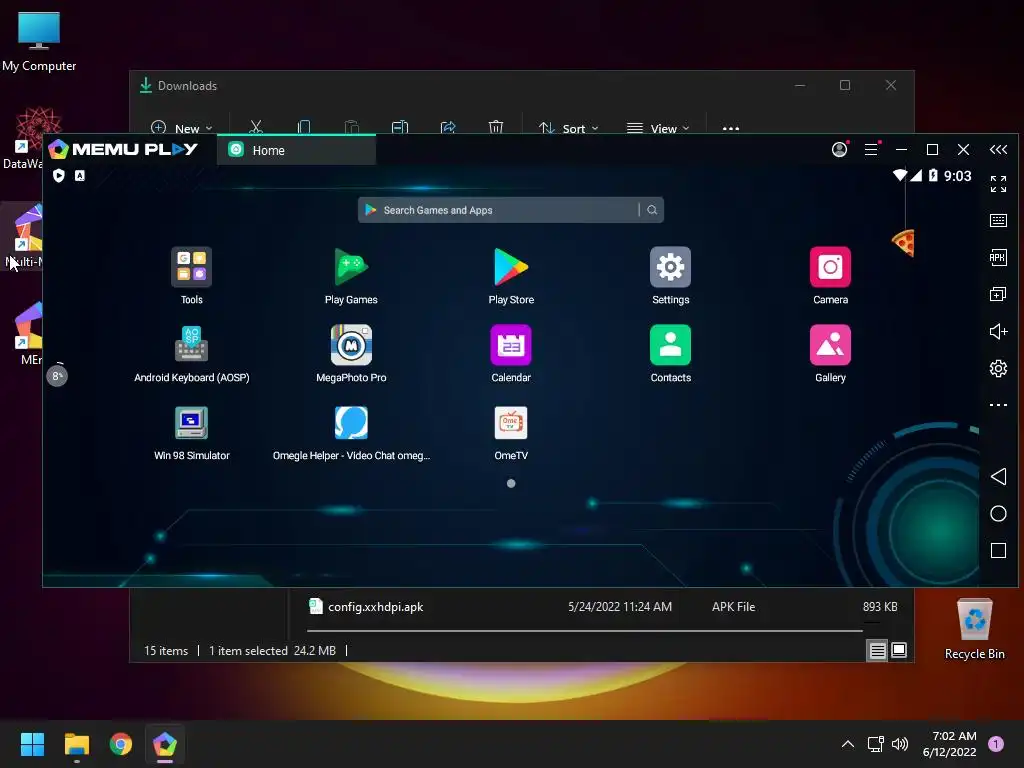This screenshot has width=1024, height=768.
Task: Open the clock showing 7:02 AM
Action: tap(949, 744)
